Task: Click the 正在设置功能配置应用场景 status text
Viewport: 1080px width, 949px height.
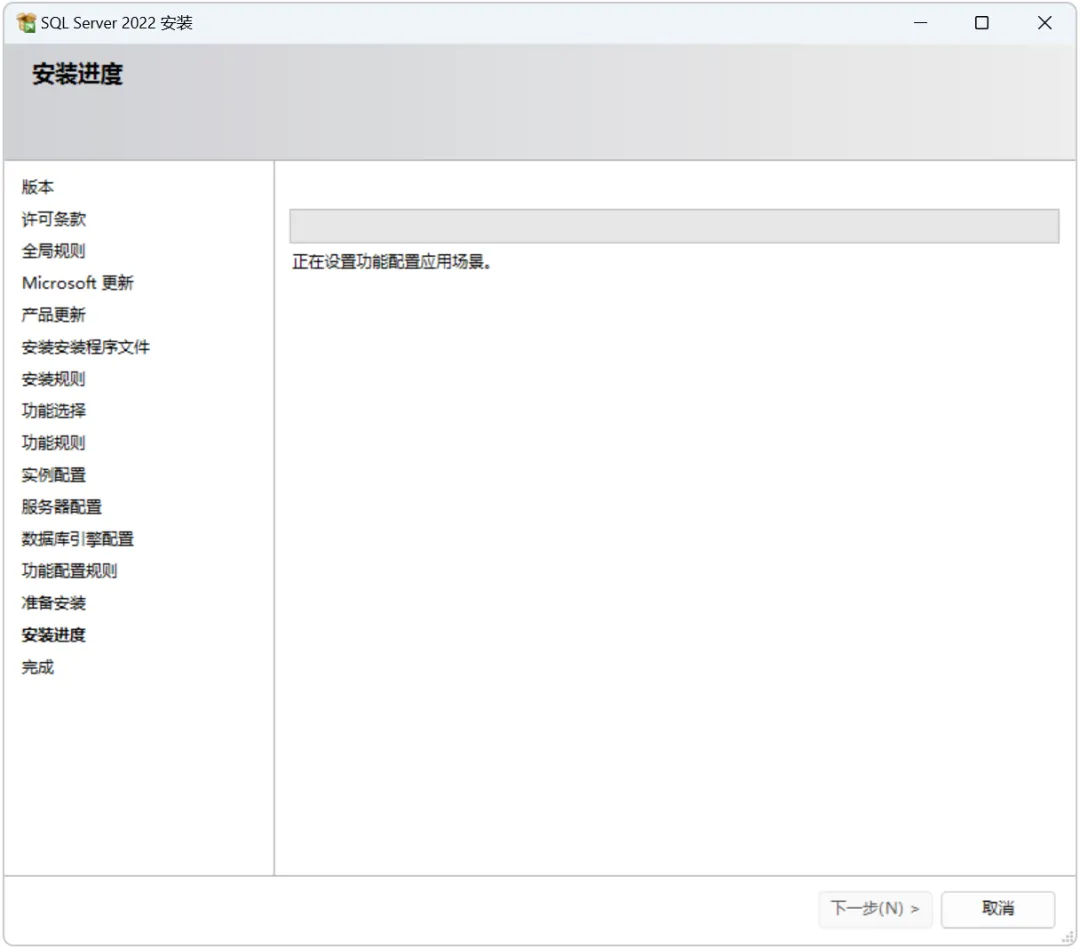Action: coord(391,262)
